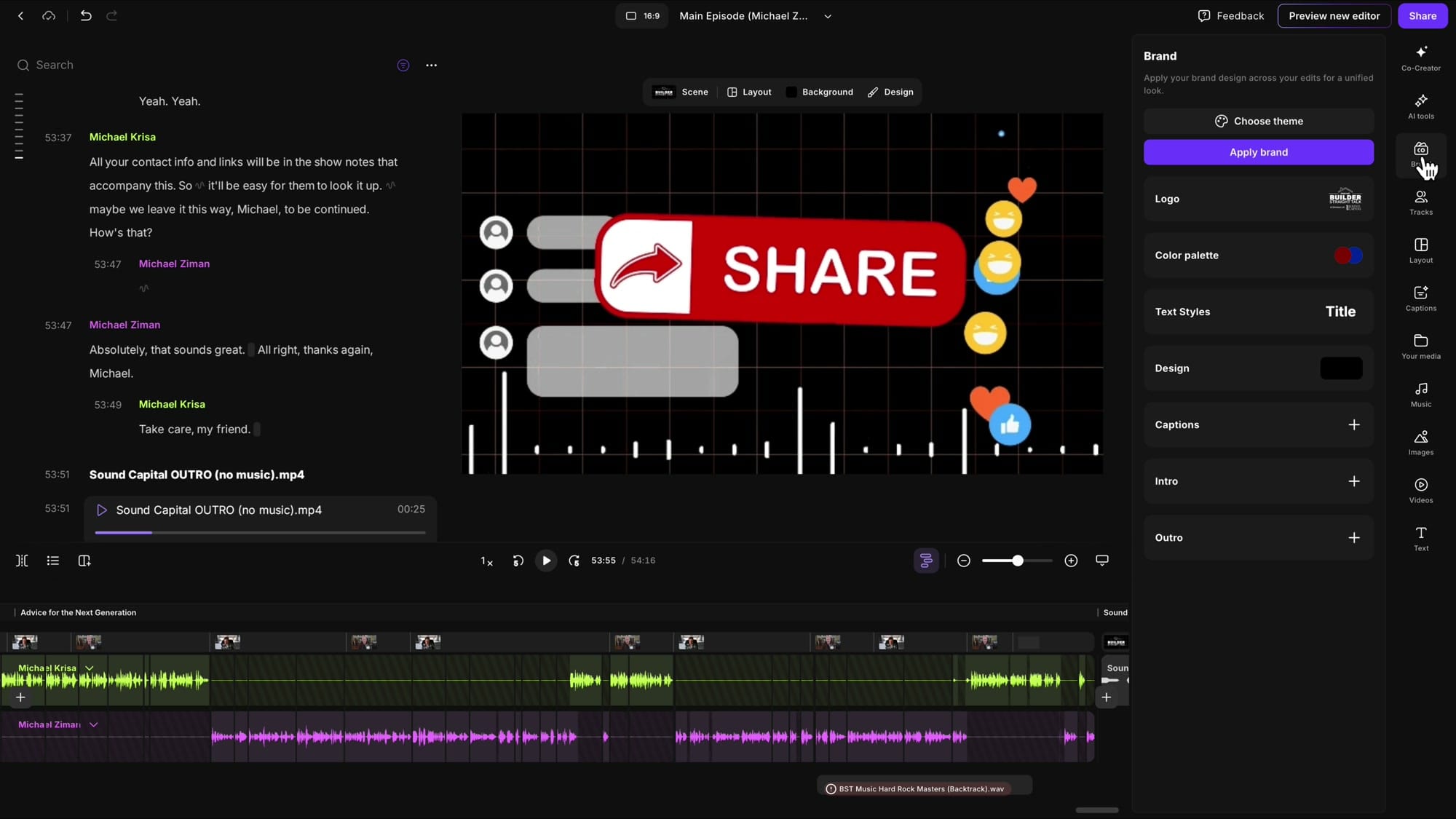Open the Color palette swatch

pos(1348,256)
